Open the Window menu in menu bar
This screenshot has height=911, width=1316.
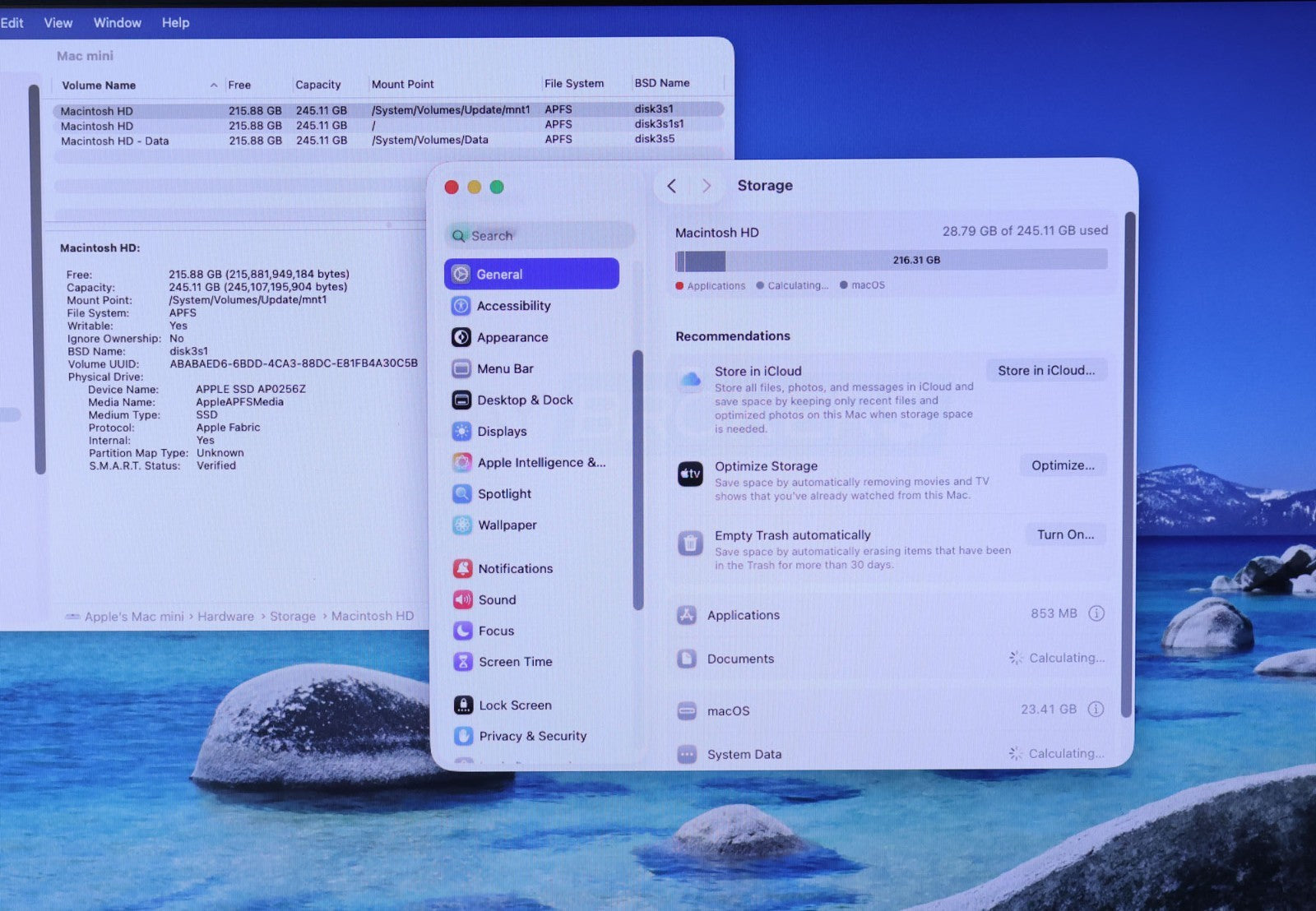[117, 23]
